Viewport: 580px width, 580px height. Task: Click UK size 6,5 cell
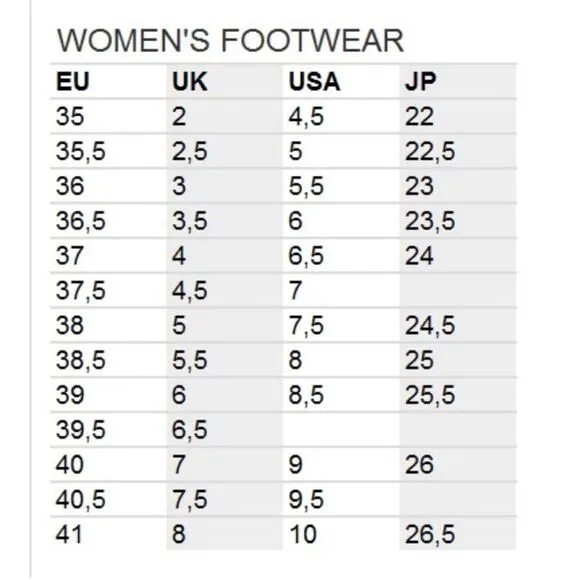coord(225,430)
